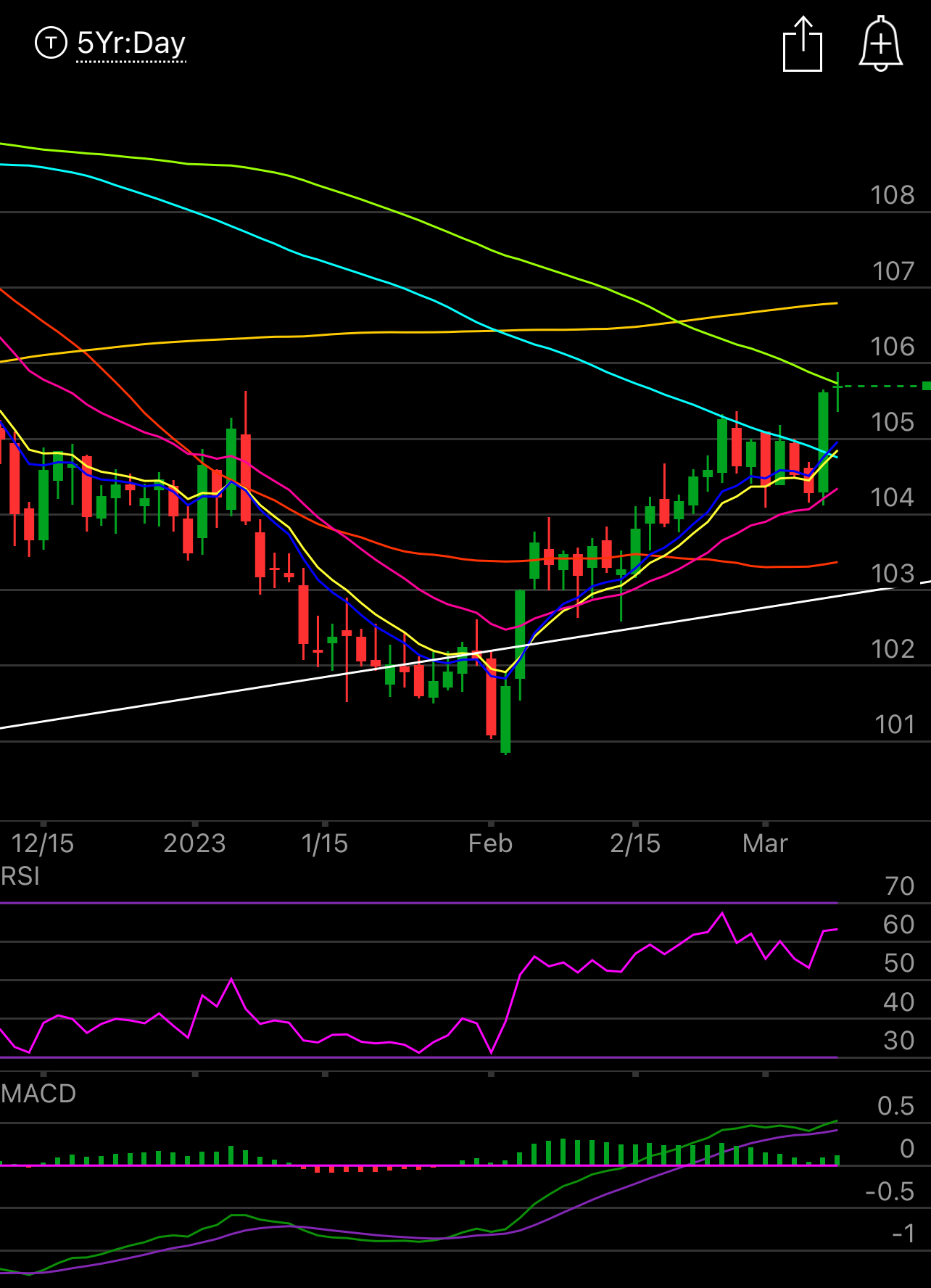Select the 104 price axis label
Viewport: 931px width, 1288px height.
coord(893,498)
